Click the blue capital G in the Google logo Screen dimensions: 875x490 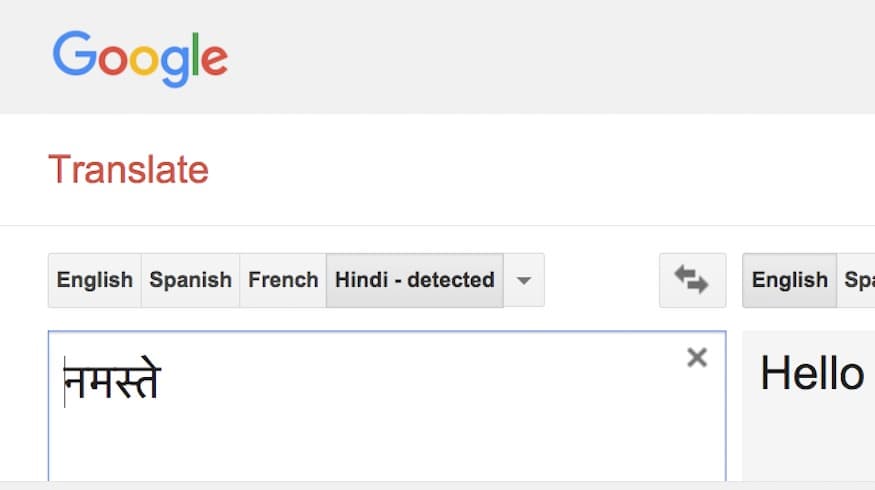[x=73, y=54]
